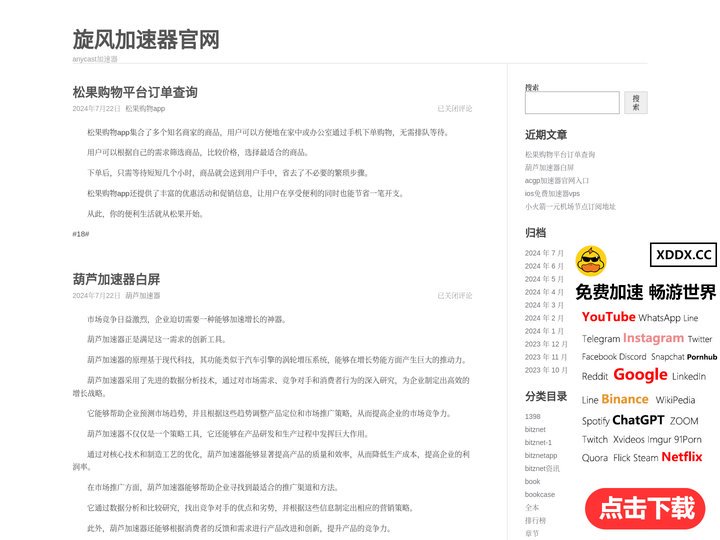Open category 排行榜
Viewport: 720px width, 540px height.
tap(535, 520)
